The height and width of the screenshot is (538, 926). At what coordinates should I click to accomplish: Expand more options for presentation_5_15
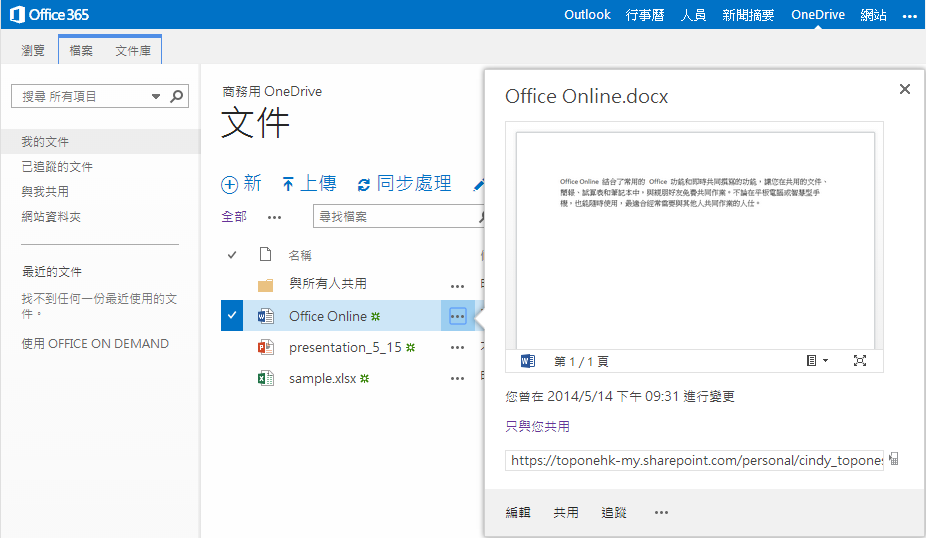click(x=457, y=348)
